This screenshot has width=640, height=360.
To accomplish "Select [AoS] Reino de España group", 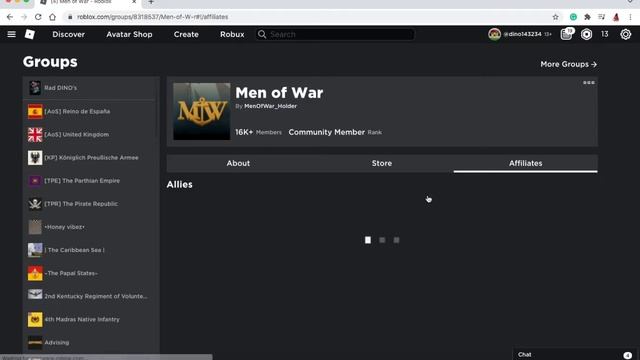I will click(91, 111).
